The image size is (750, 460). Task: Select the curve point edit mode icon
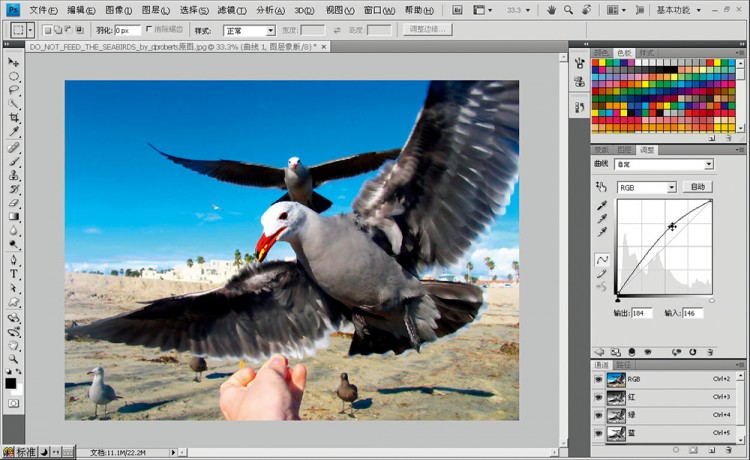point(602,260)
